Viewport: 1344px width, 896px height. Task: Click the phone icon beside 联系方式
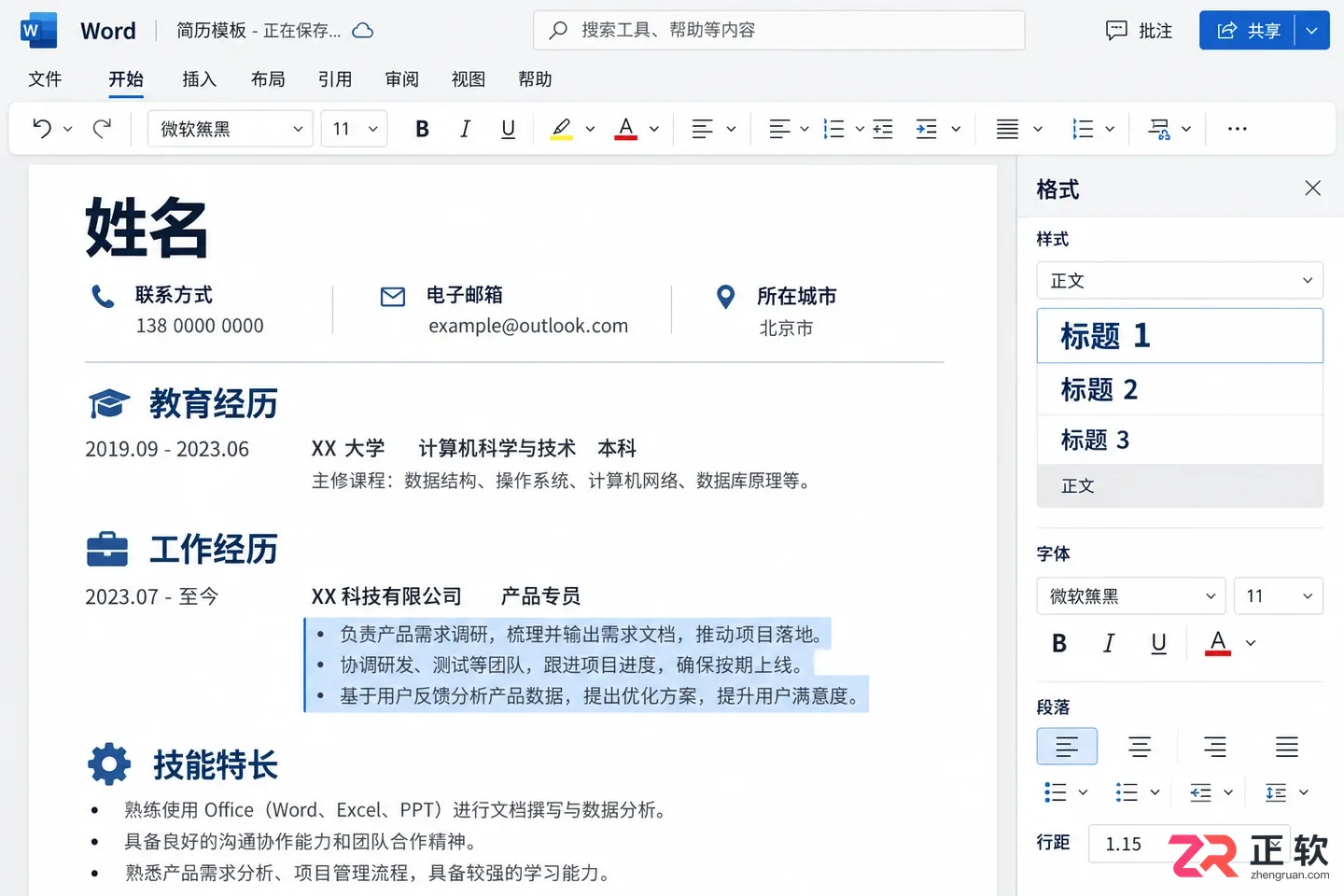click(x=103, y=297)
